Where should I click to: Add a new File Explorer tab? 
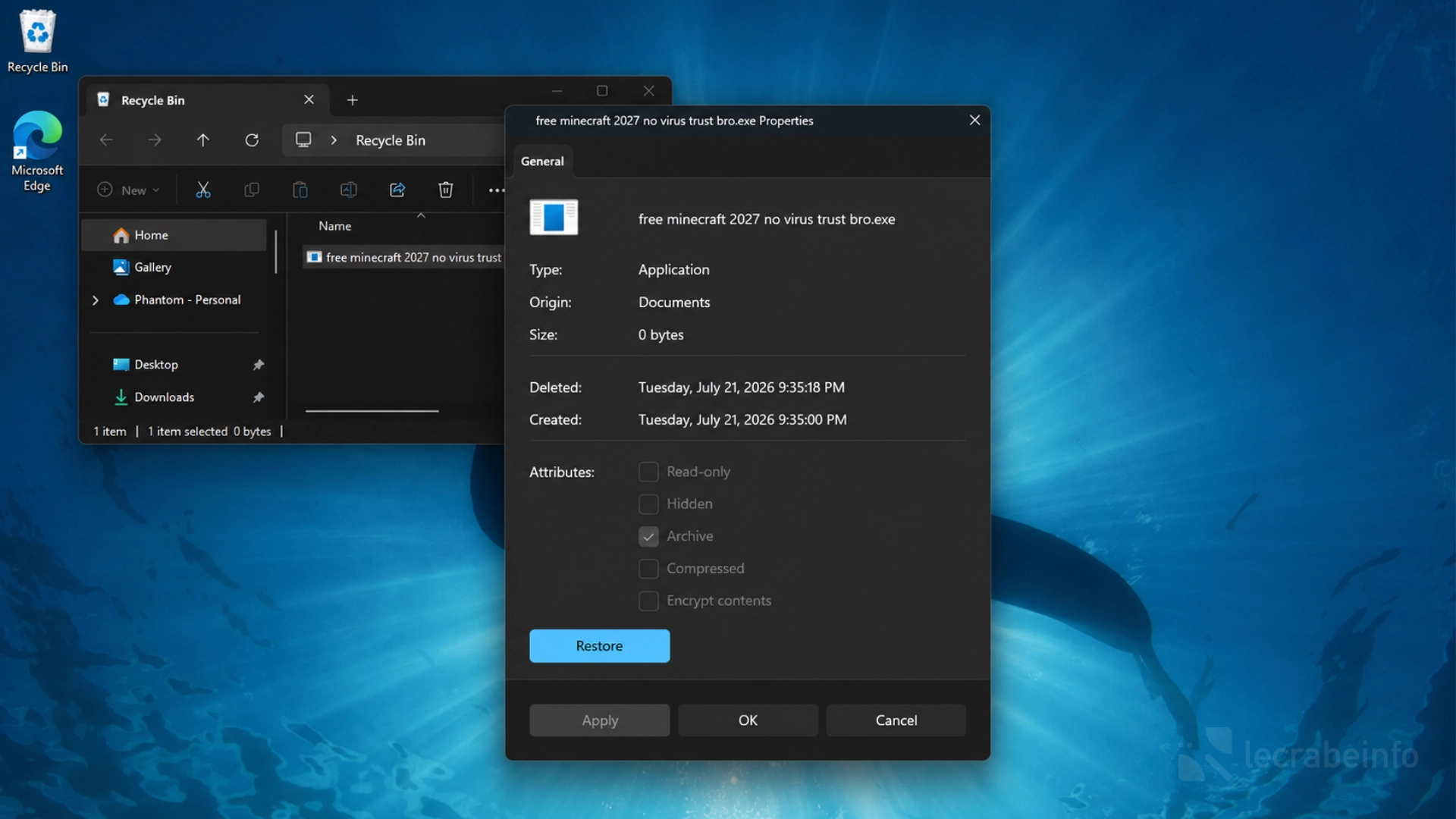pos(352,100)
